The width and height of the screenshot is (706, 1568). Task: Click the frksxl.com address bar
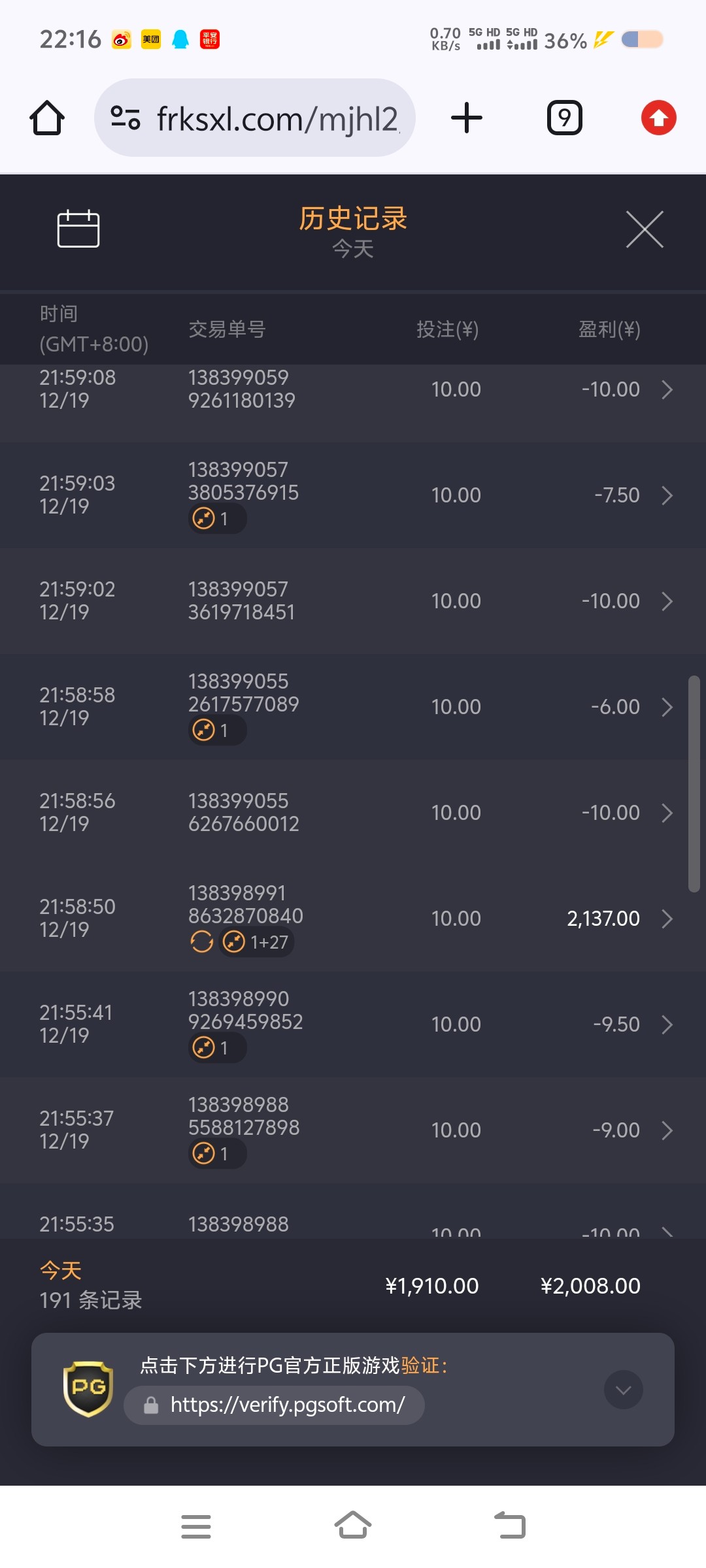[x=277, y=119]
